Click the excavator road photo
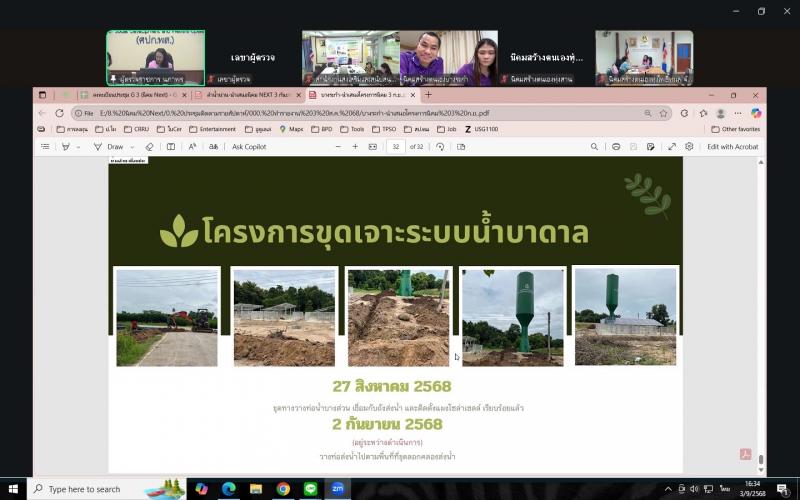Image resolution: width=800 pixels, height=500 pixels. [167, 317]
